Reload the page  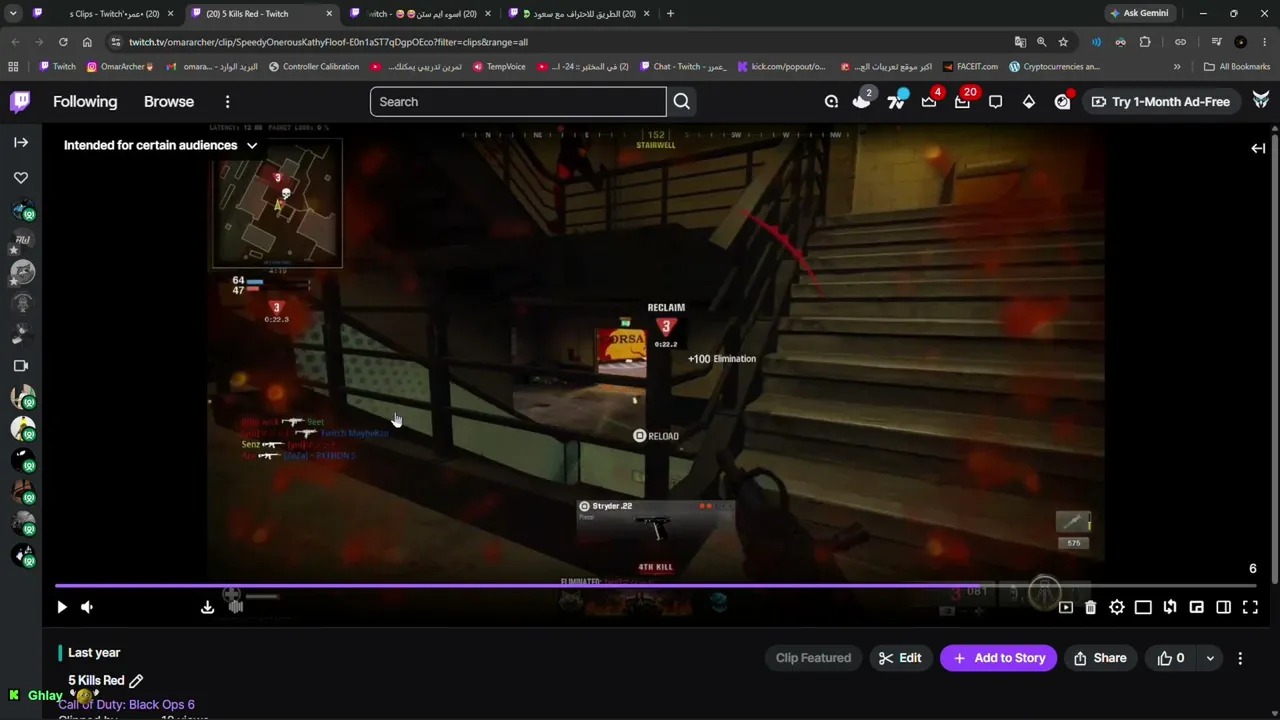click(x=63, y=42)
